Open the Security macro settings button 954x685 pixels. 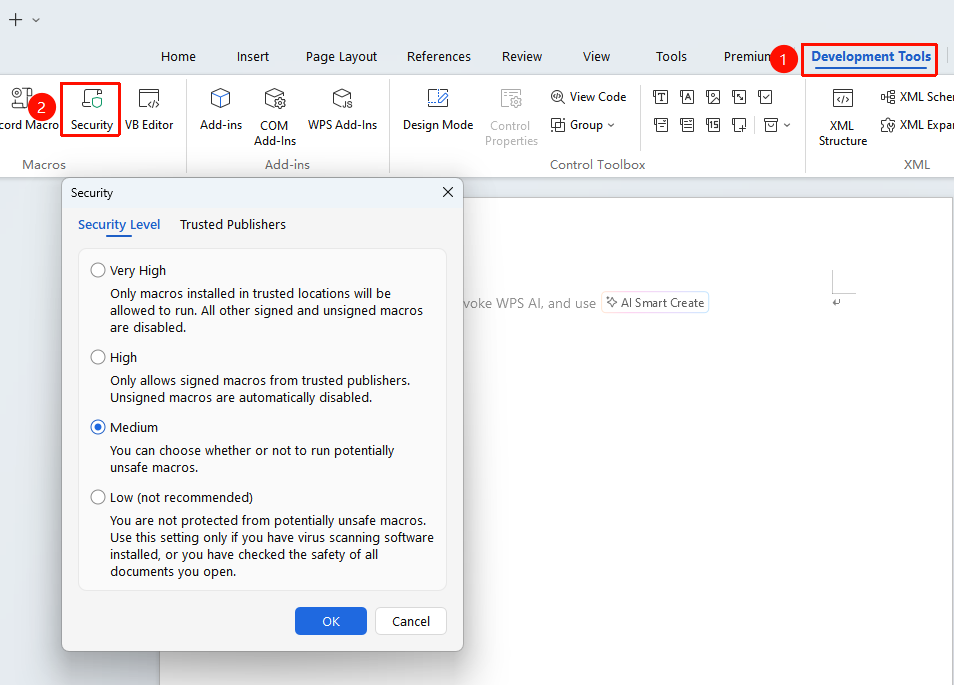point(91,110)
